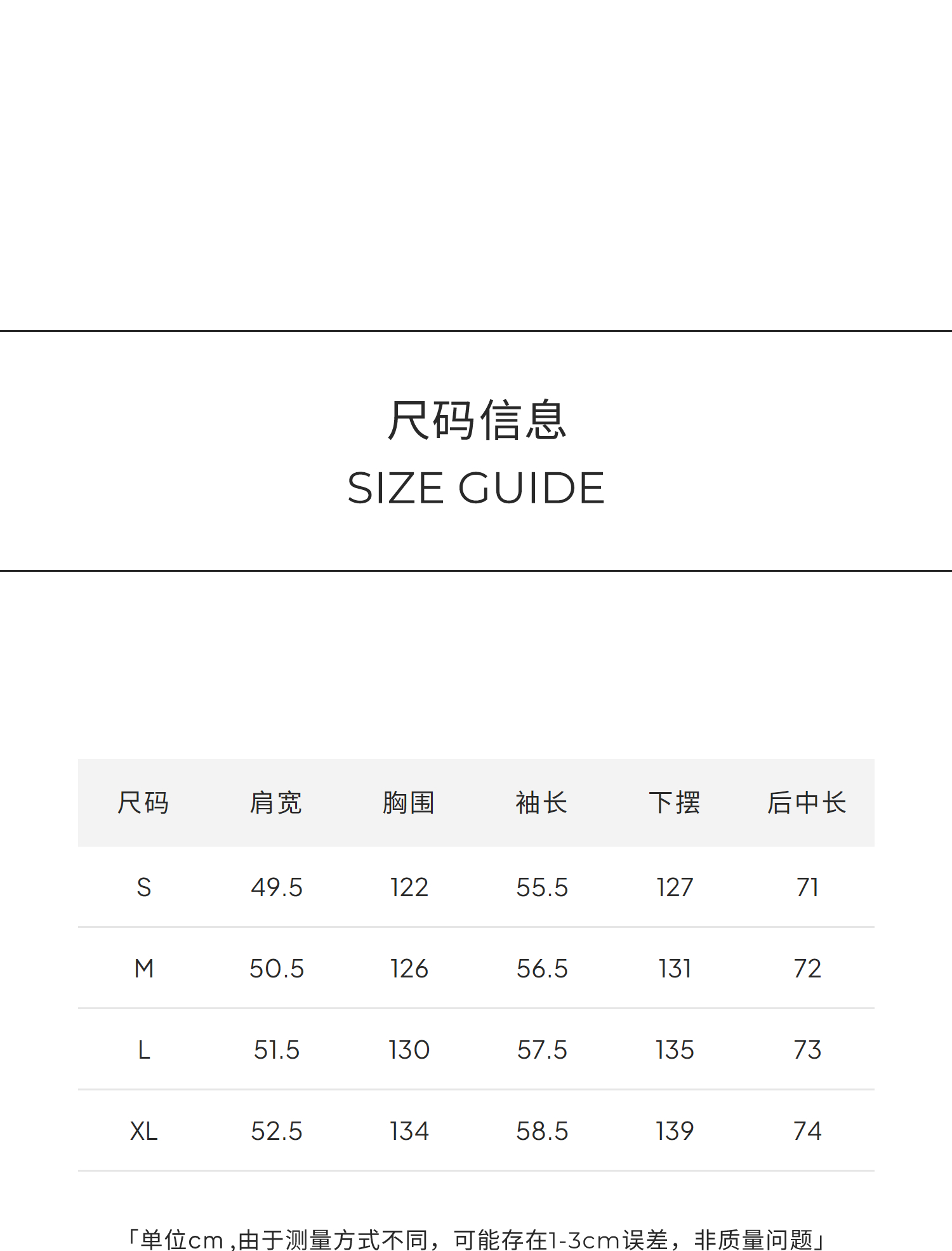Image resolution: width=952 pixels, height=1251 pixels.
Task: Click the SIZE GUIDE title text
Action: tap(476, 488)
